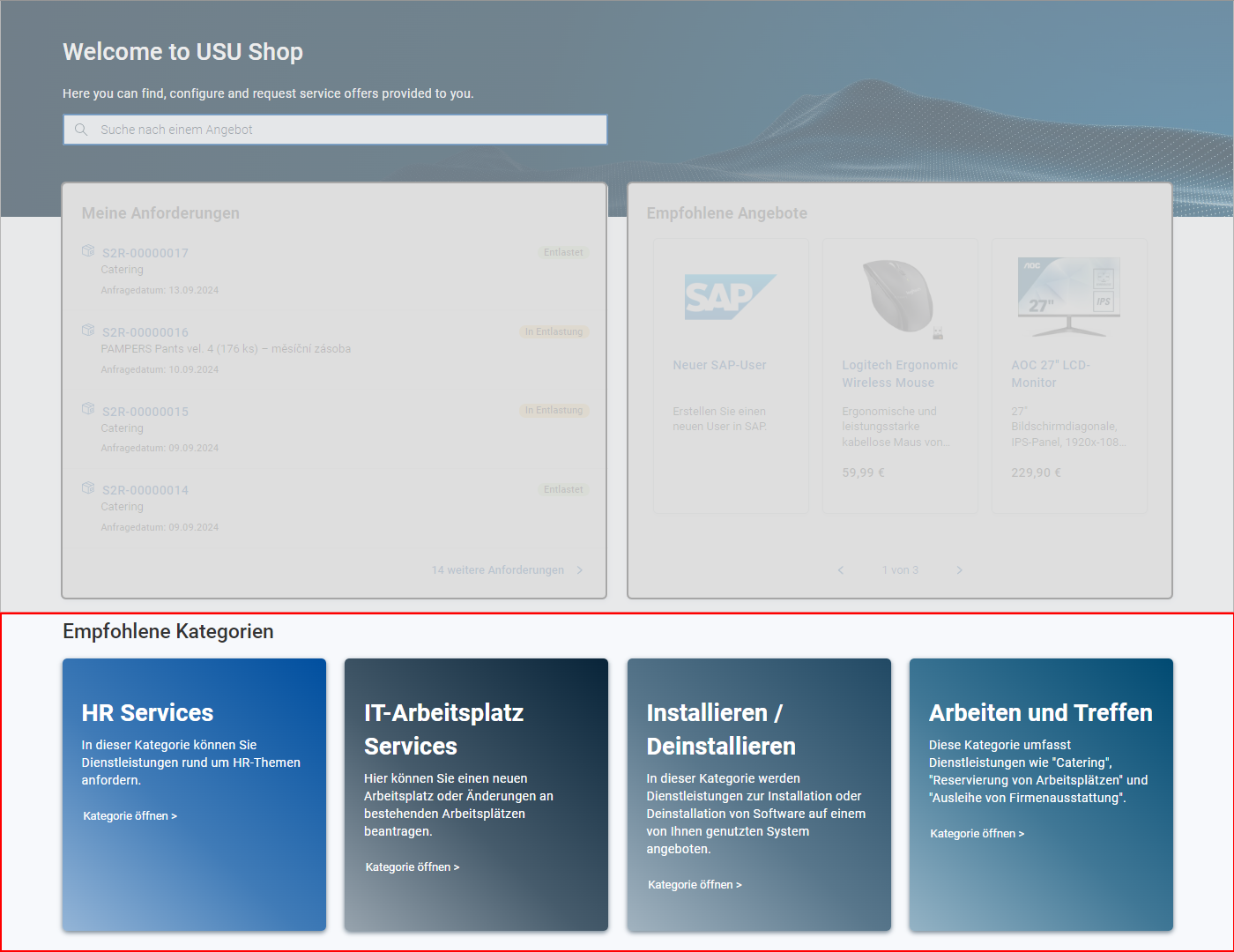This screenshot has width=1234, height=952.
Task: Go to next recommended offers page
Action: [x=959, y=570]
